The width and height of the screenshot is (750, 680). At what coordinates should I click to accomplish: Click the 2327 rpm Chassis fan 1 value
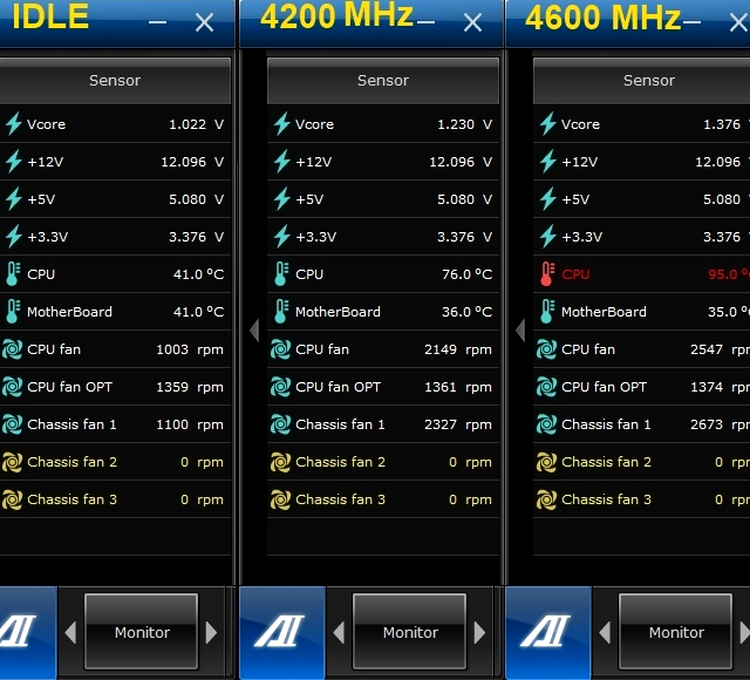(x=458, y=425)
